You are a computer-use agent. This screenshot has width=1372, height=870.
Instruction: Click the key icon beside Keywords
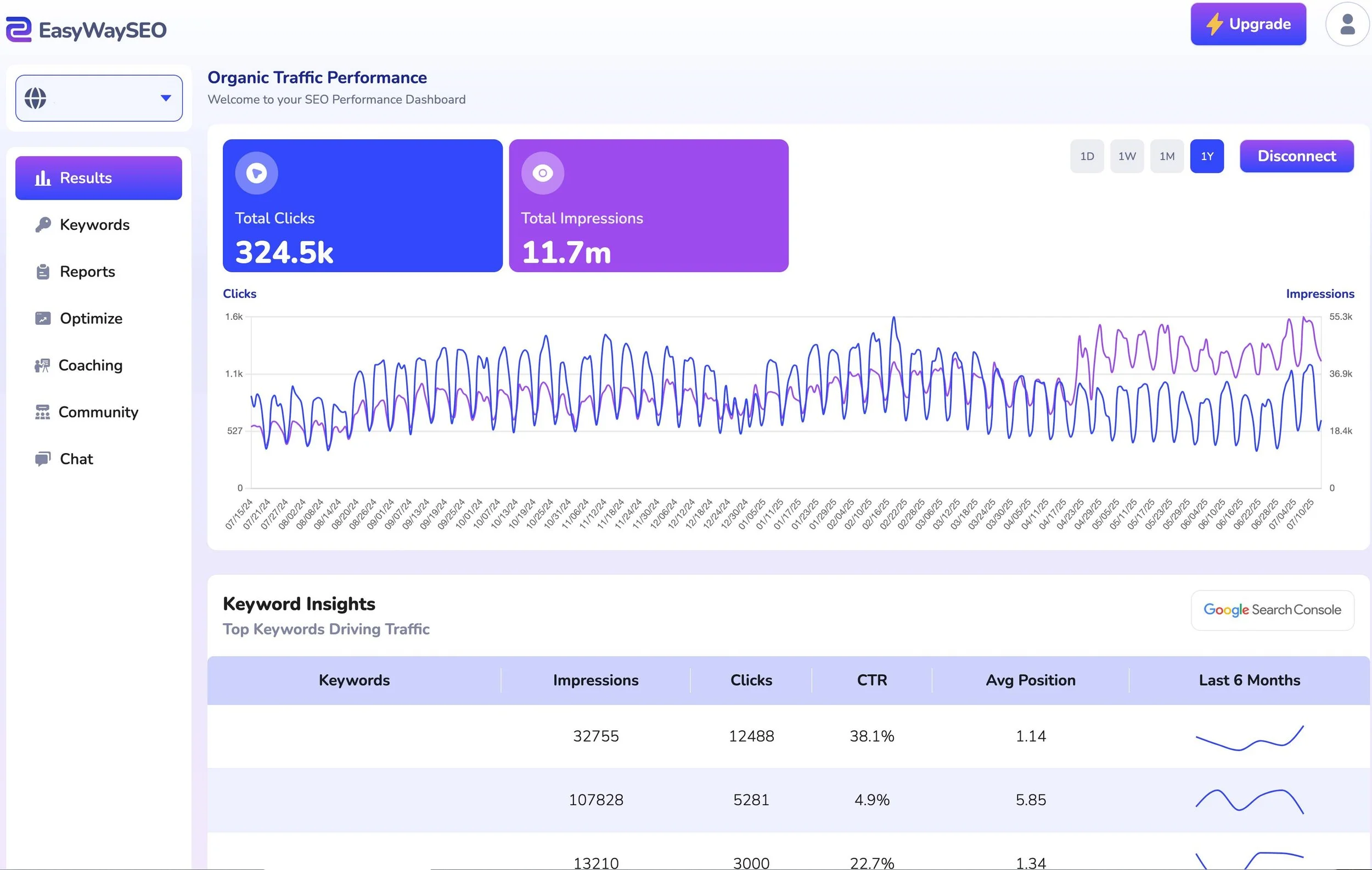[43, 225]
